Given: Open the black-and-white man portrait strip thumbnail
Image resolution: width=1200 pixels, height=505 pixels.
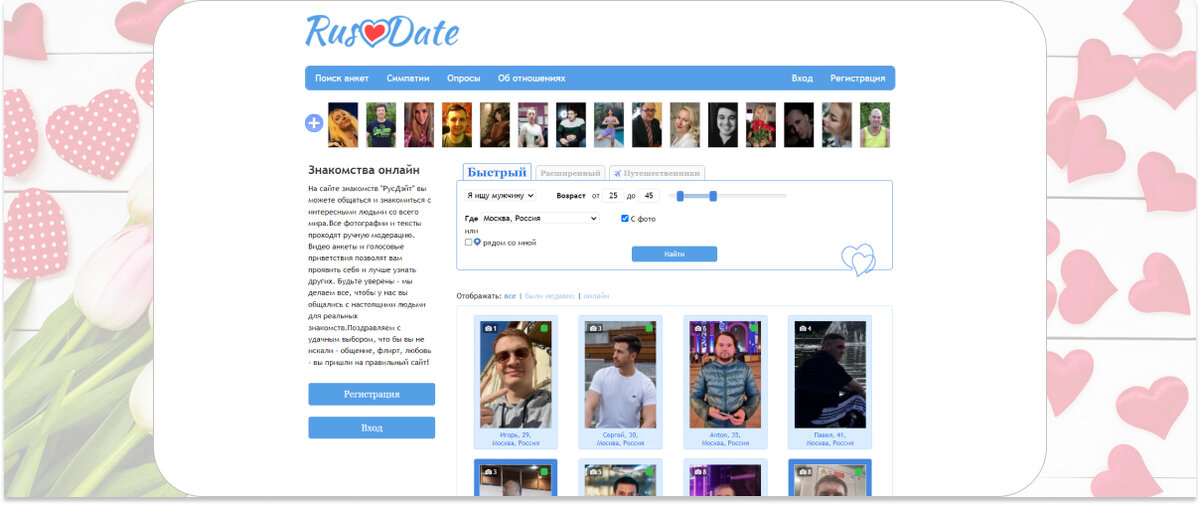Looking at the screenshot, I should pos(723,125).
